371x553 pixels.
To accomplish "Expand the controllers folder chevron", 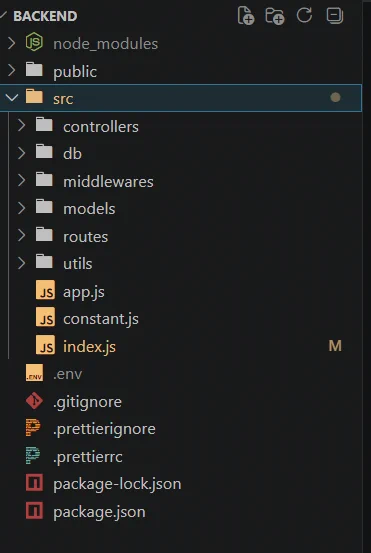I will point(22,125).
